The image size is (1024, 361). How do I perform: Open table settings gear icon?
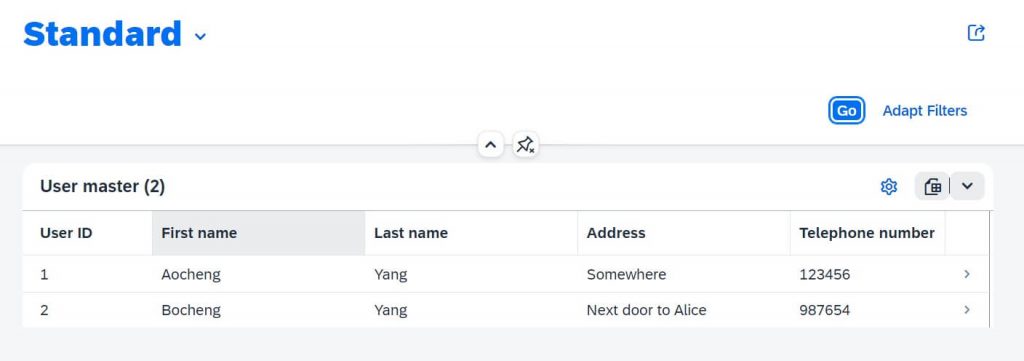tap(888, 187)
